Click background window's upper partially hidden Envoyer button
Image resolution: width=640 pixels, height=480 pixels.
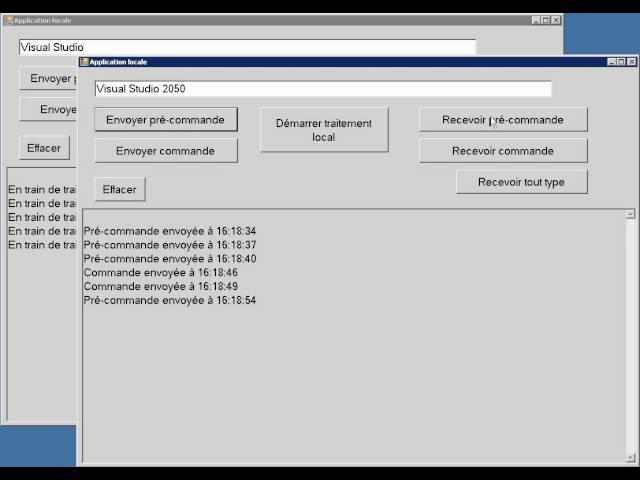tap(48, 78)
